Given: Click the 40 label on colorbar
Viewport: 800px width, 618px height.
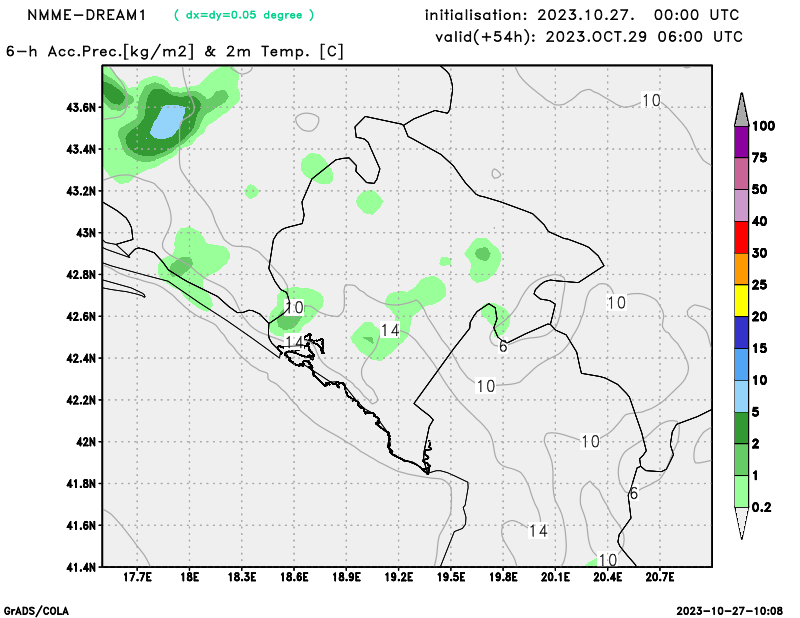Looking at the screenshot, I should pyautogui.click(x=760, y=221).
